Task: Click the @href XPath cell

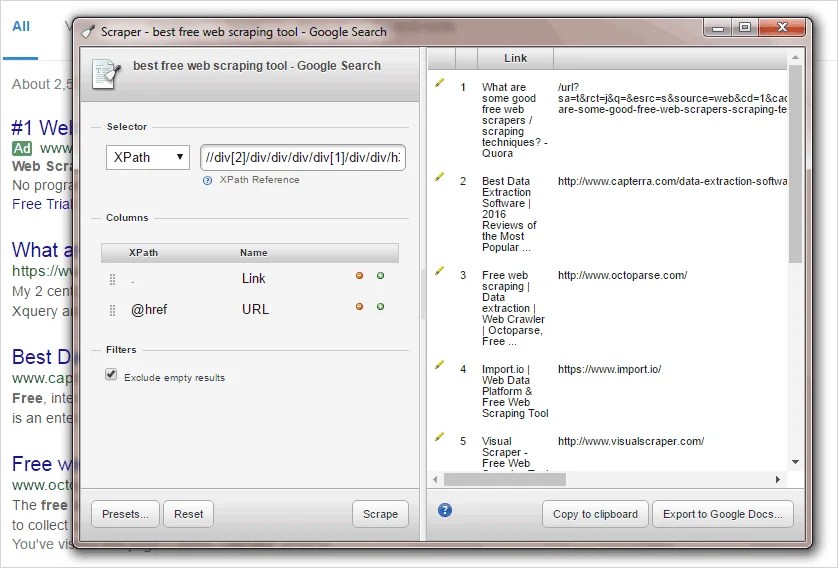Action: (149, 309)
